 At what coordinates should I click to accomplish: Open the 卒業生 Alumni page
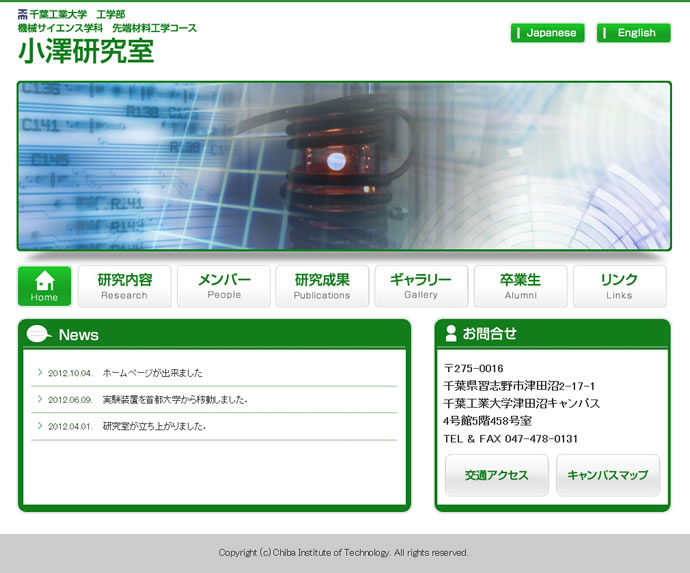click(x=520, y=286)
